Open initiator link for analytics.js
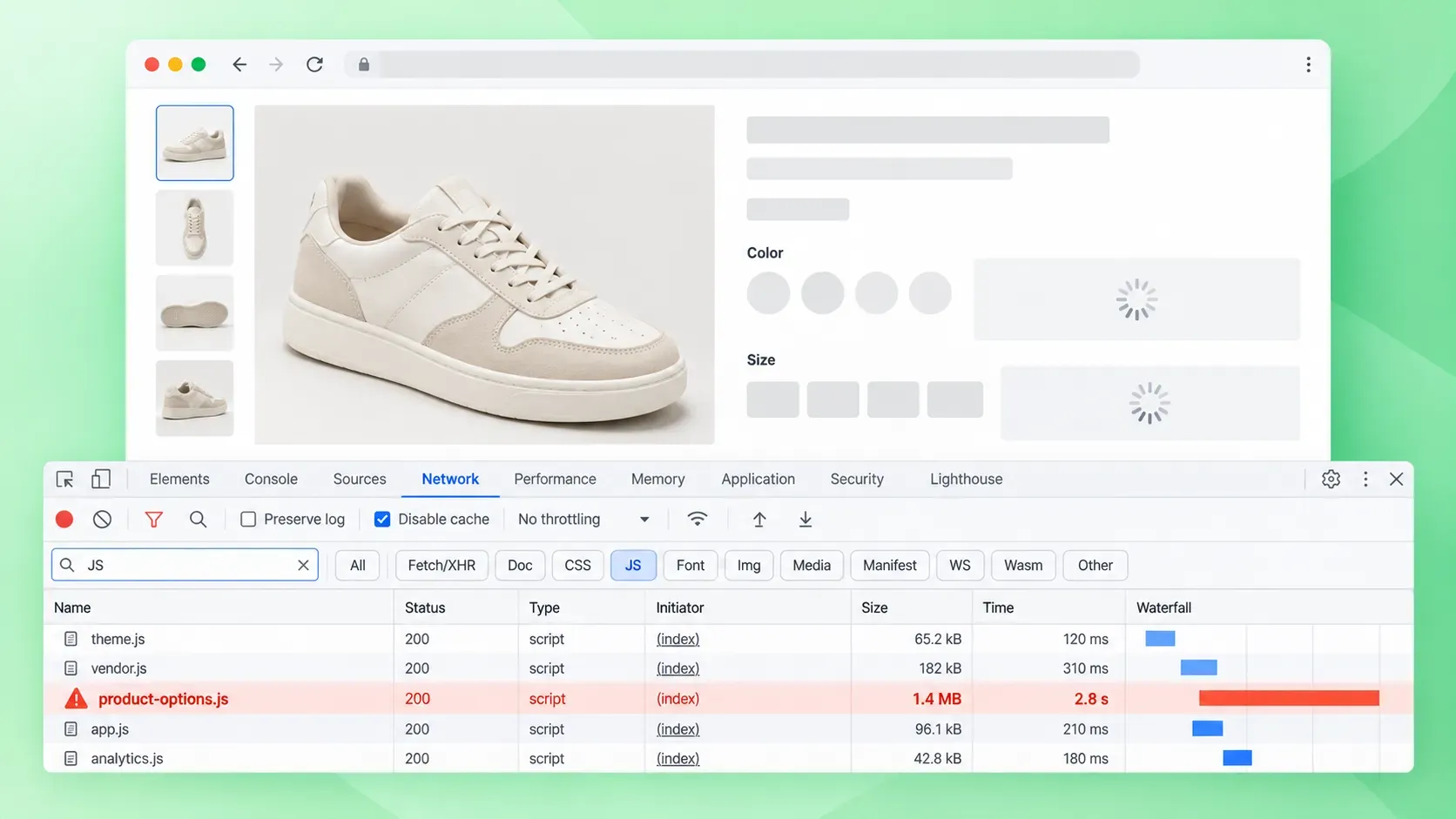Viewport: 1456px width, 819px height. [x=677, y=759]
